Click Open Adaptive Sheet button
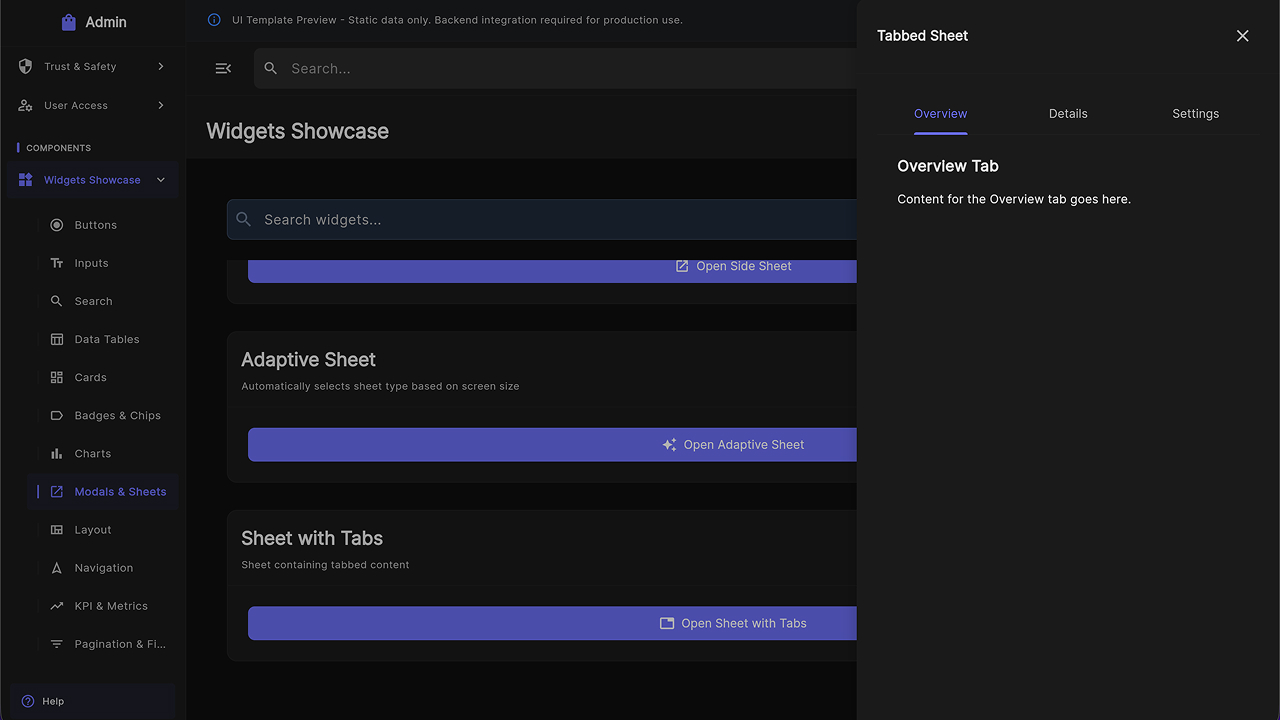The height and width of the screenshot is (720, 1280). (552, 445)
